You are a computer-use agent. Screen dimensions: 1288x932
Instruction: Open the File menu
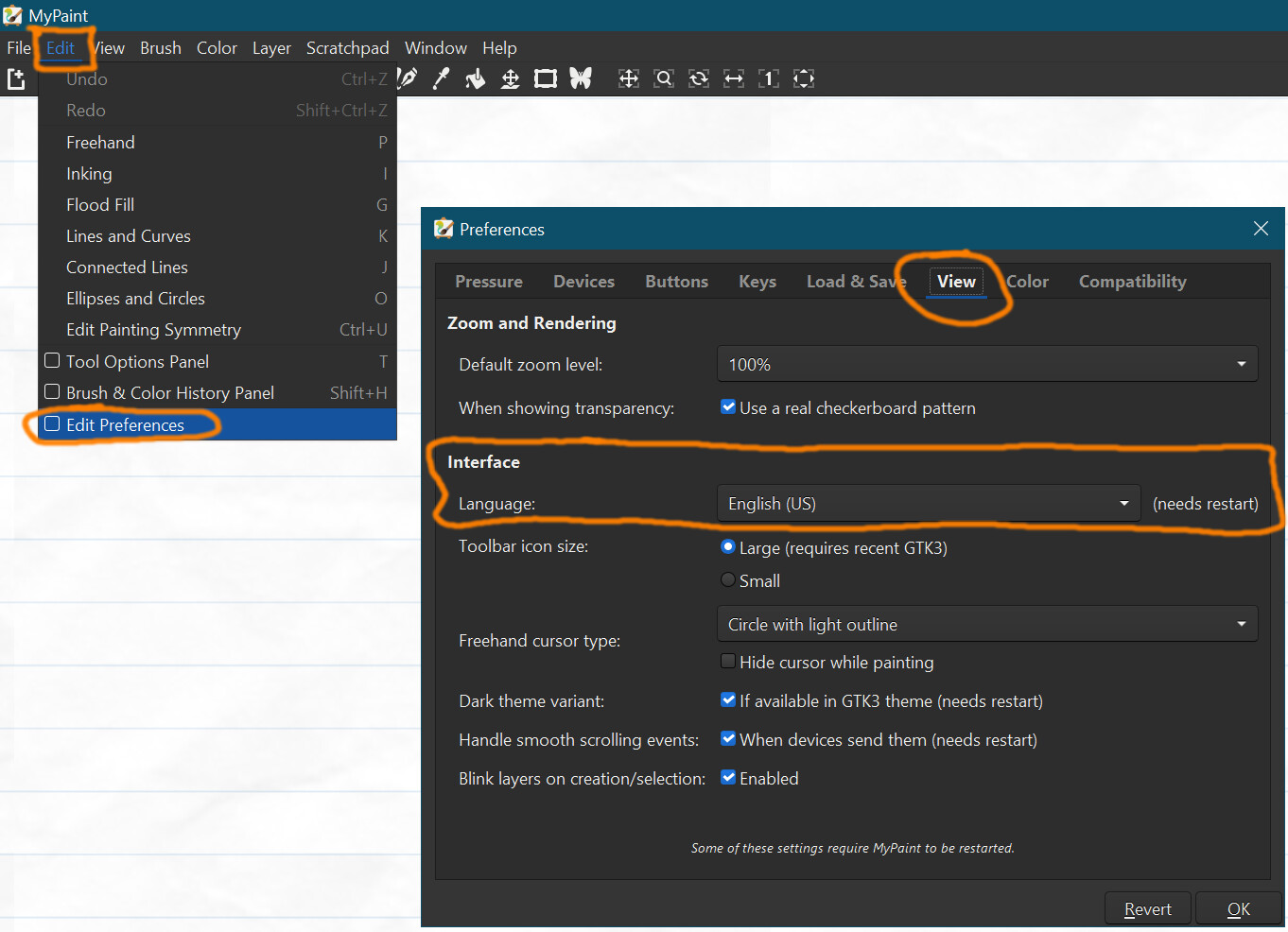[x=19, y=47]
